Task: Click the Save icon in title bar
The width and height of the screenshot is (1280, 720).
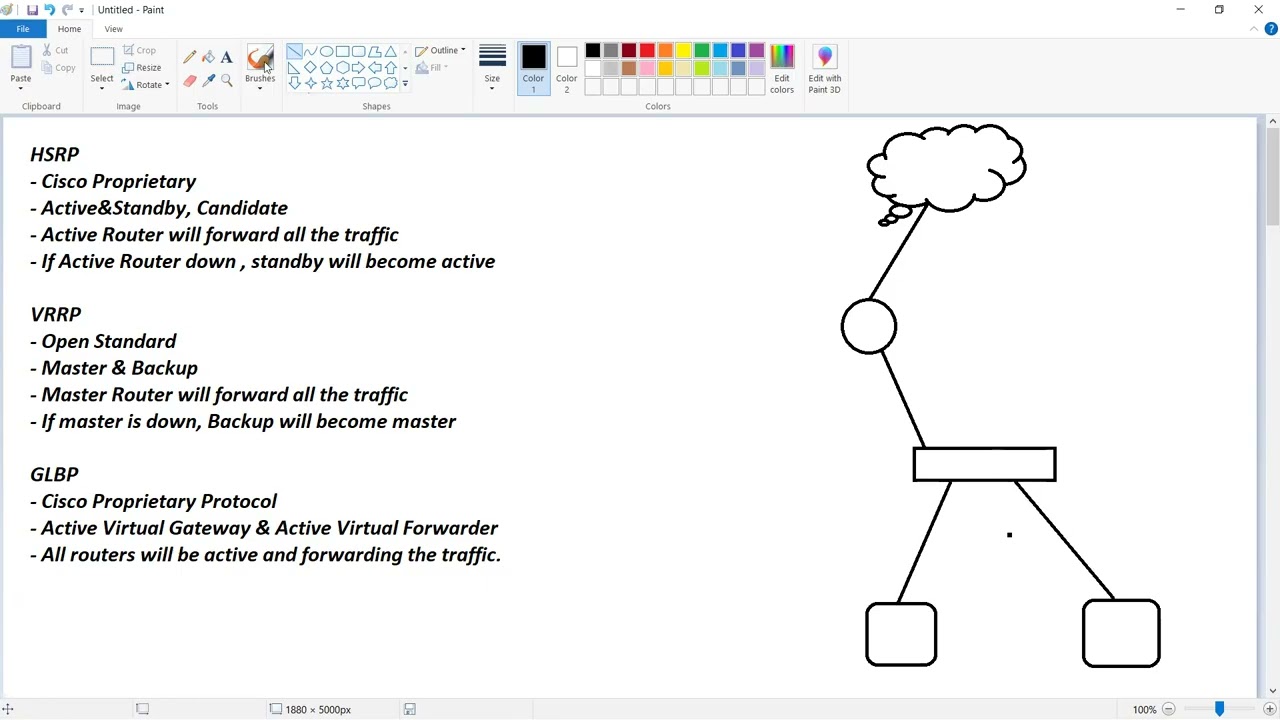Action: click(32, 10)
